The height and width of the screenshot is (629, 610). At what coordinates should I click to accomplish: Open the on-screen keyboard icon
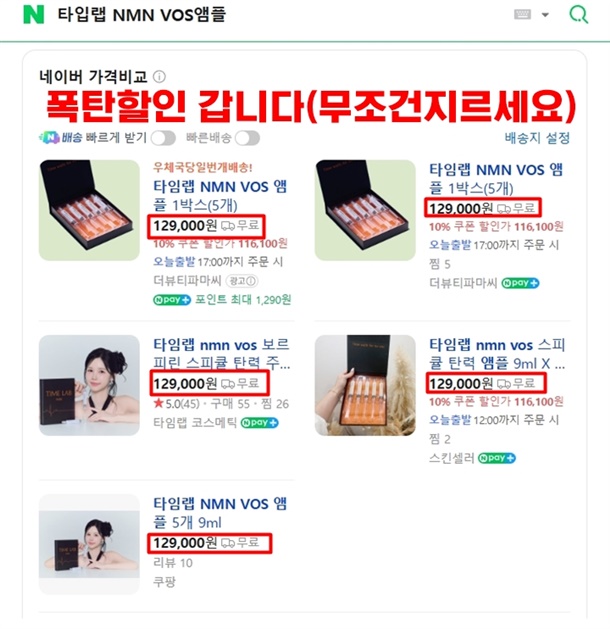click(x=522, y=14)
